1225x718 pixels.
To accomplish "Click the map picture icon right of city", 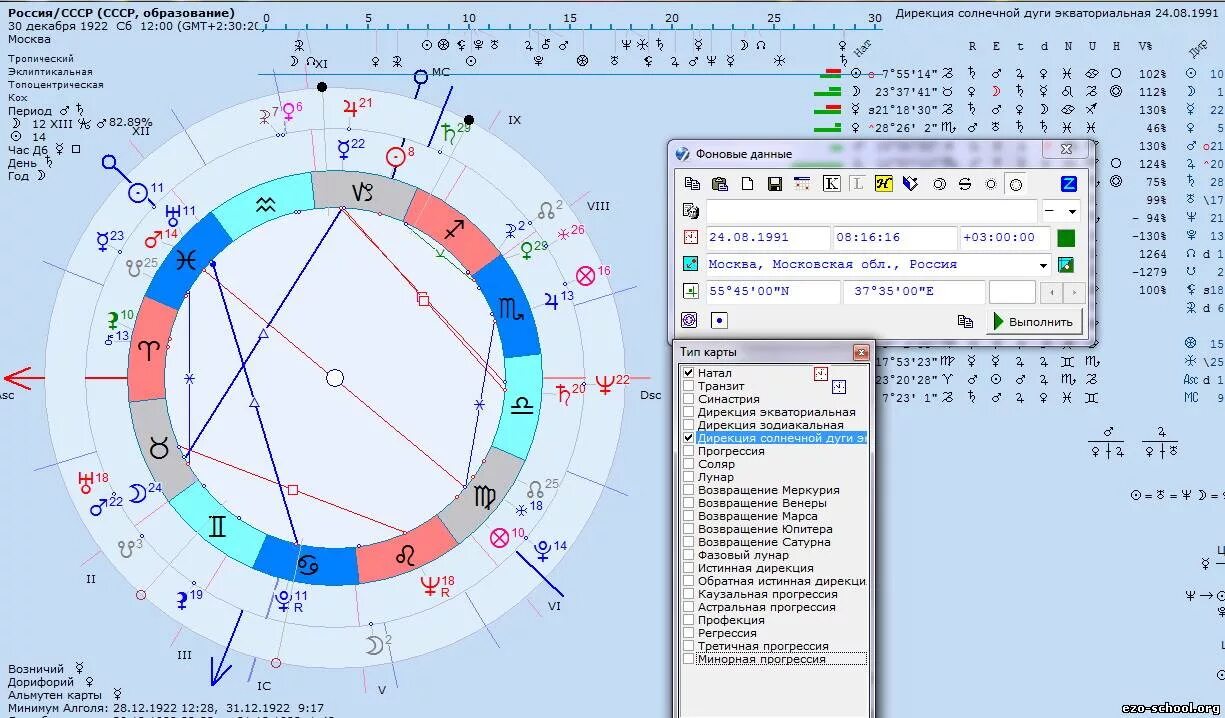I will click(1066, 265).
